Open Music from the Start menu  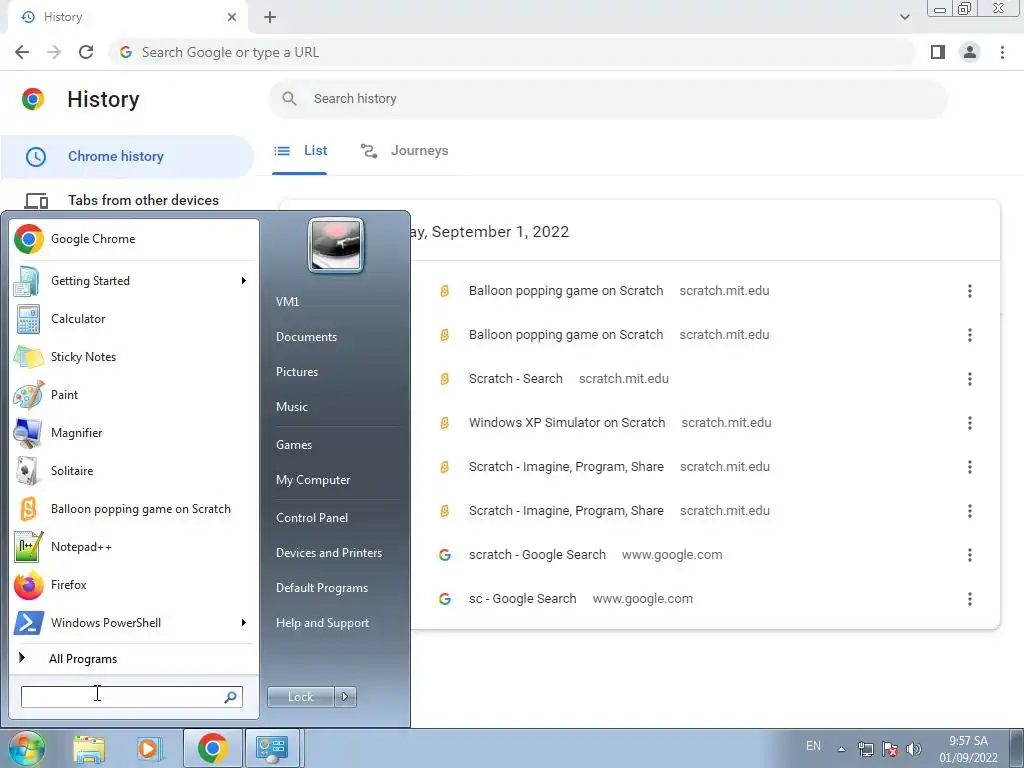tap(292, 407)
